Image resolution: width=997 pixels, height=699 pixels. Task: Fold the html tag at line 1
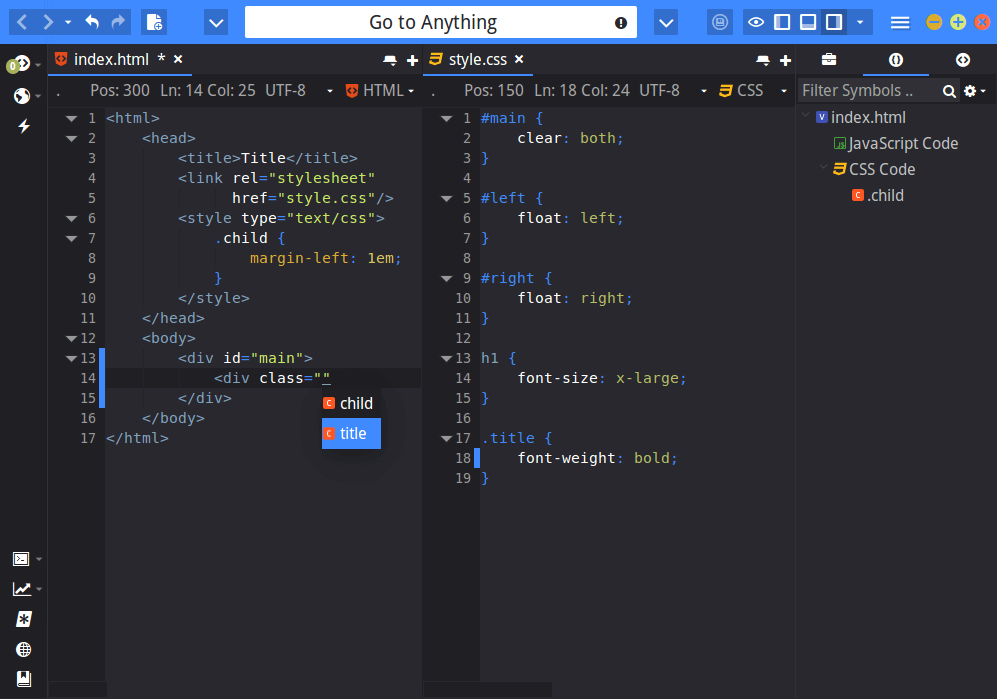[x=72, y=119]
